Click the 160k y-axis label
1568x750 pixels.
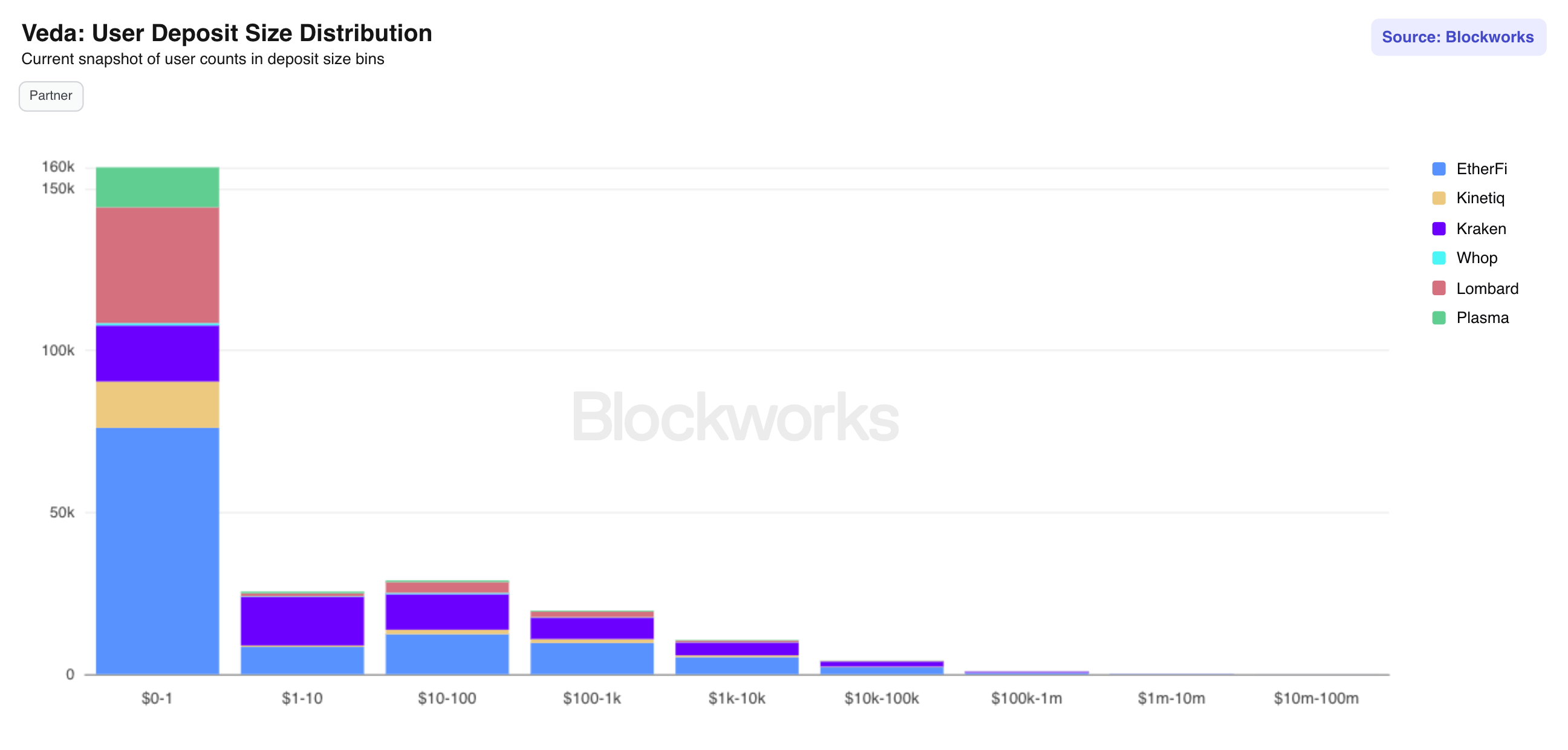(58, 167)
